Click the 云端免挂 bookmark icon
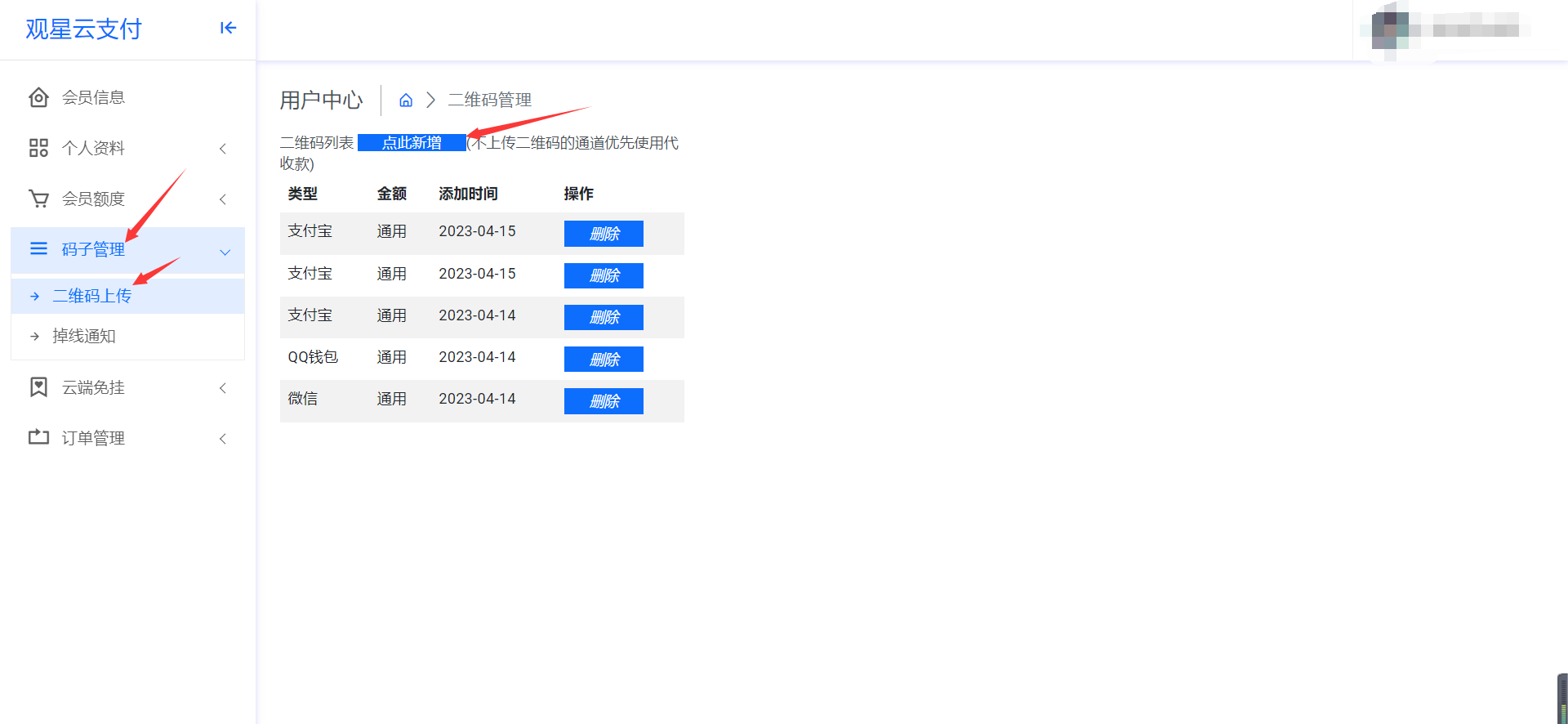This screenshot has width=1568, height=724. [38, 387]
